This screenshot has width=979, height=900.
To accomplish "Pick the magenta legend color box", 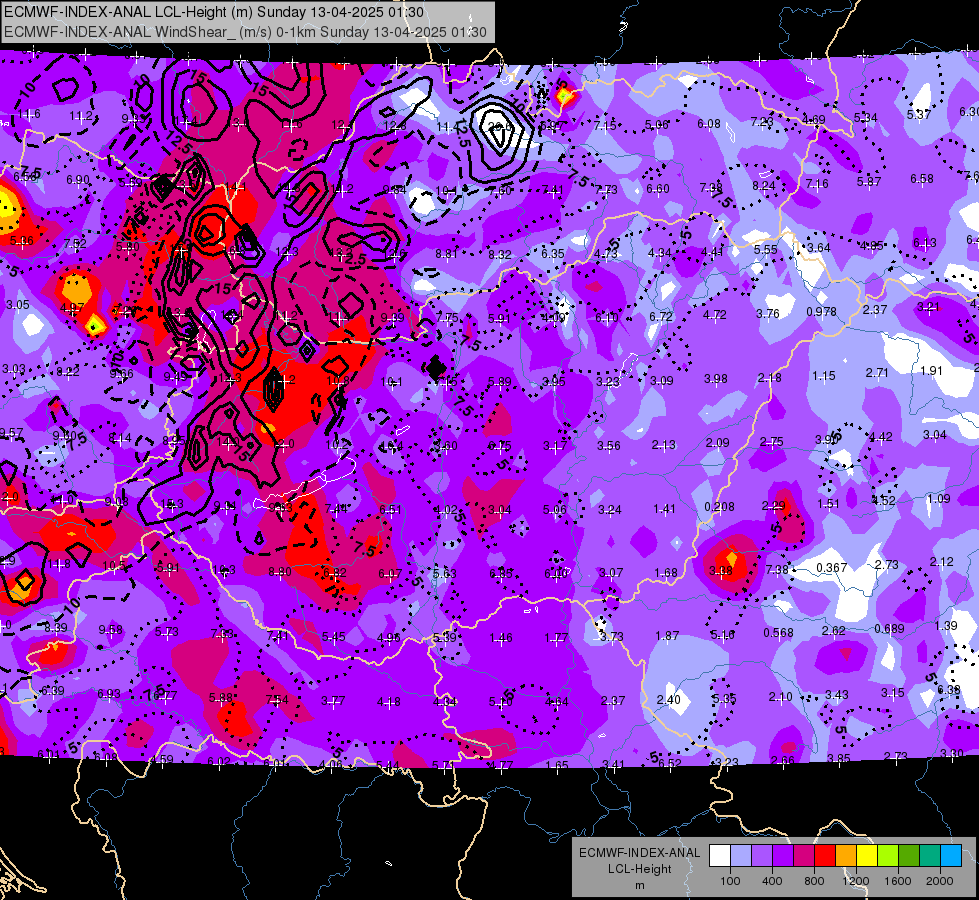I will point(804,856).
